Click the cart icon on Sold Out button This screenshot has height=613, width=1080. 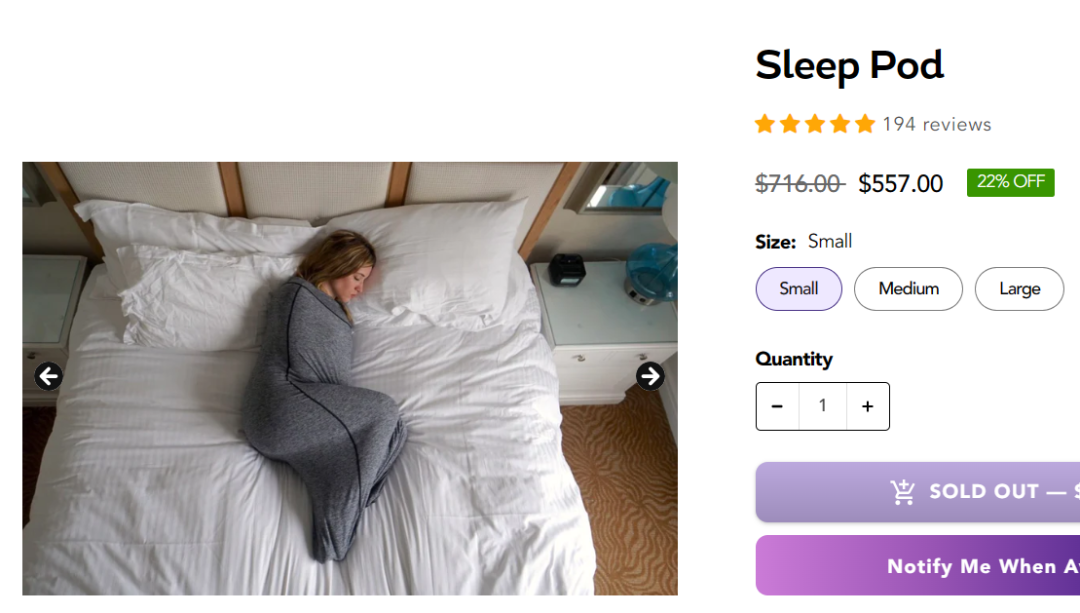click(x=903, y=492)
